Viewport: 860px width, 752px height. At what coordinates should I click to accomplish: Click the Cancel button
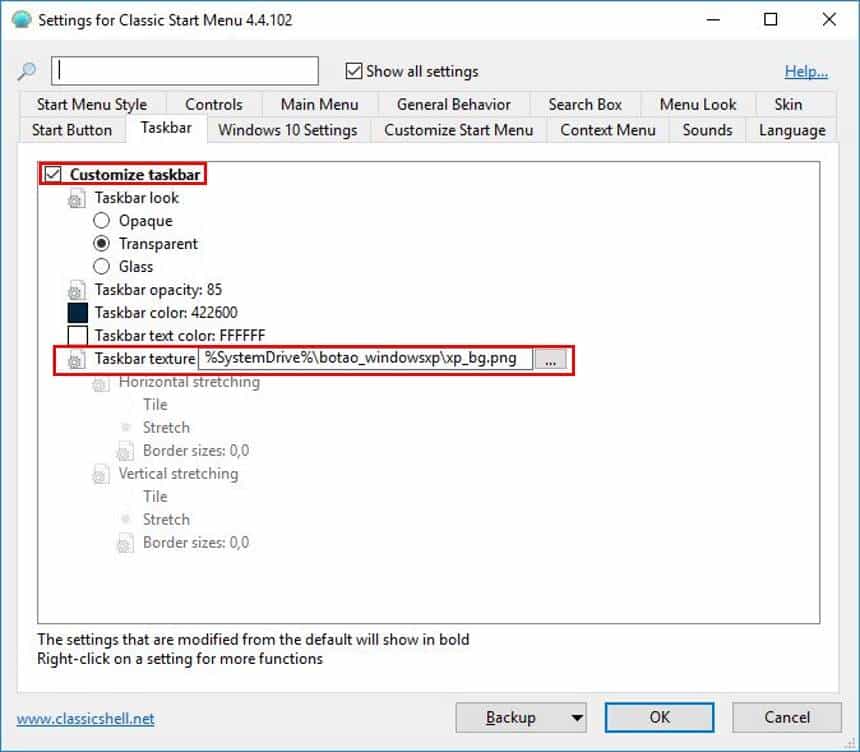787,717
